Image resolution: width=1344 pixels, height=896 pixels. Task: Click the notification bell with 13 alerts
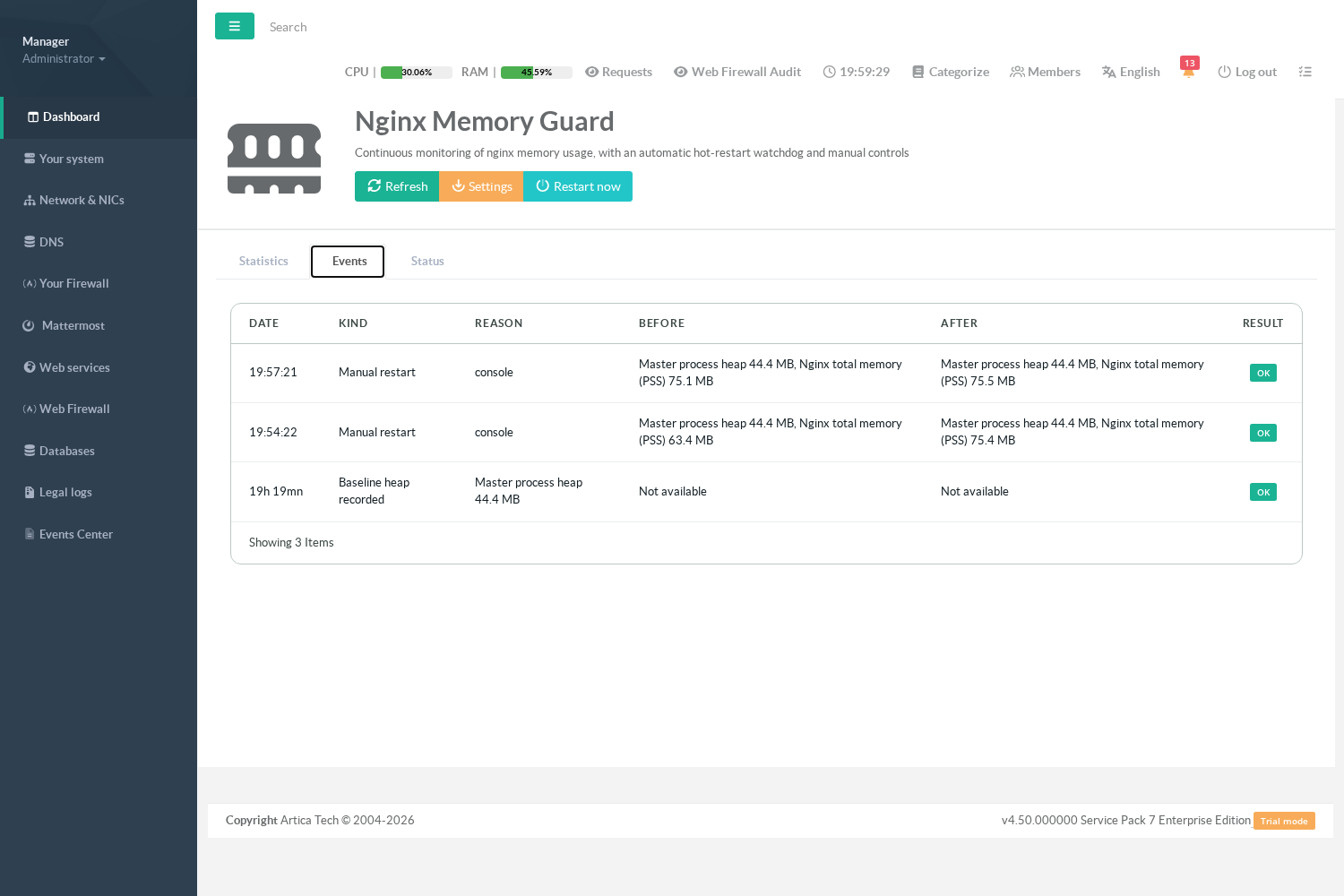click(1189, 70)
